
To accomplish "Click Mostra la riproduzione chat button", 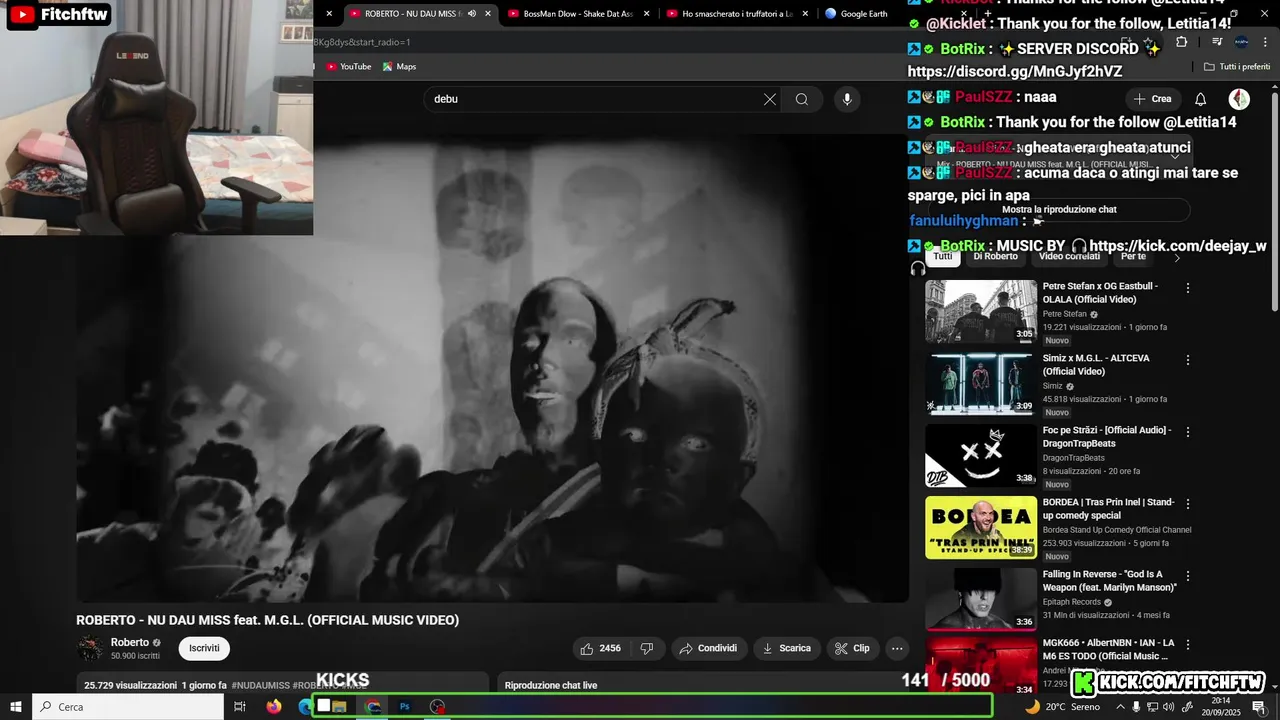I will click(1059, 210).
